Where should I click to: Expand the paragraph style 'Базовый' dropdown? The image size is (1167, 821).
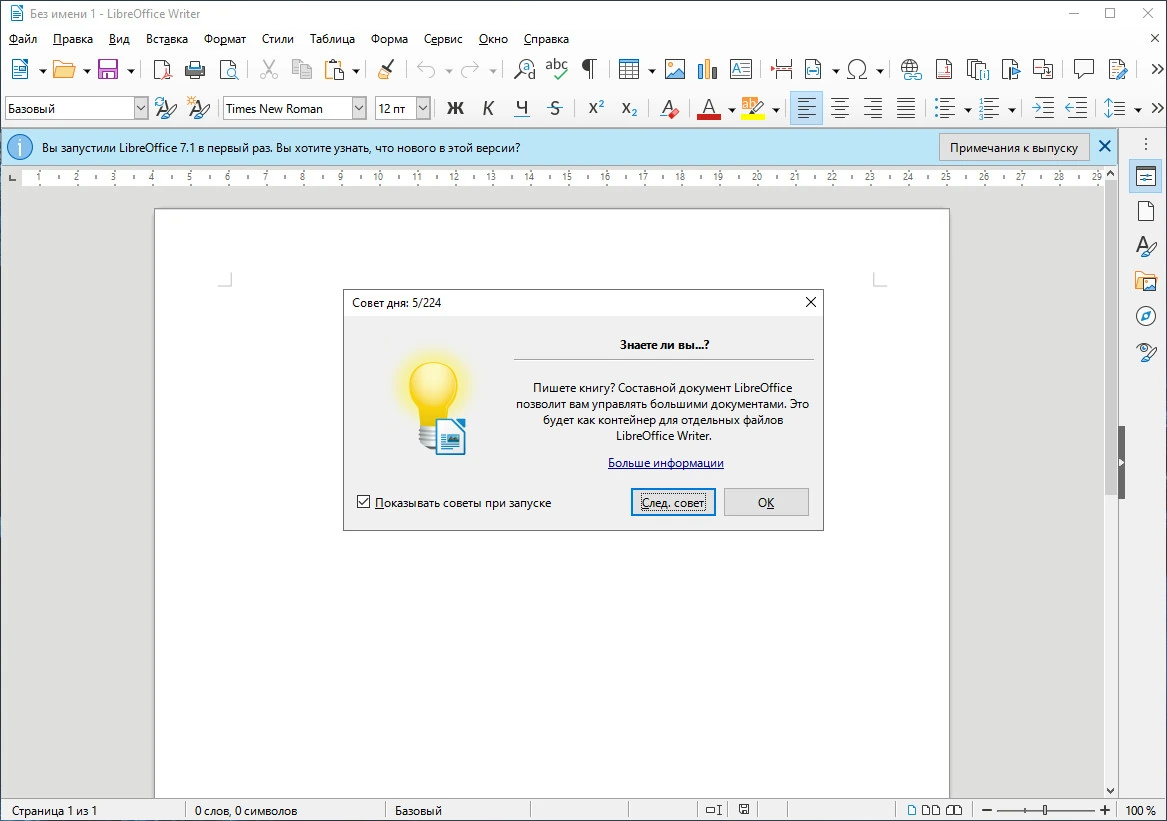pyautogui.click(x=141, y=109)
